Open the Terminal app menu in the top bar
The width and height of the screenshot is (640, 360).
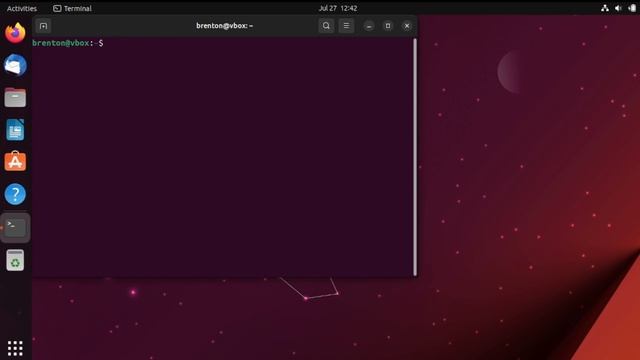click(x=72, y=8)
